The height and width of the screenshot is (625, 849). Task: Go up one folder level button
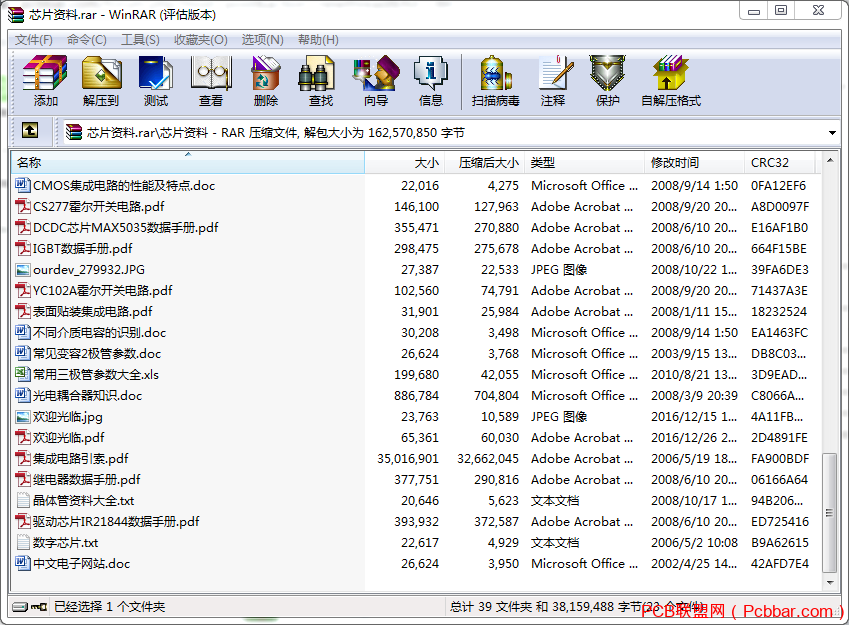click(x=30, y=131)
